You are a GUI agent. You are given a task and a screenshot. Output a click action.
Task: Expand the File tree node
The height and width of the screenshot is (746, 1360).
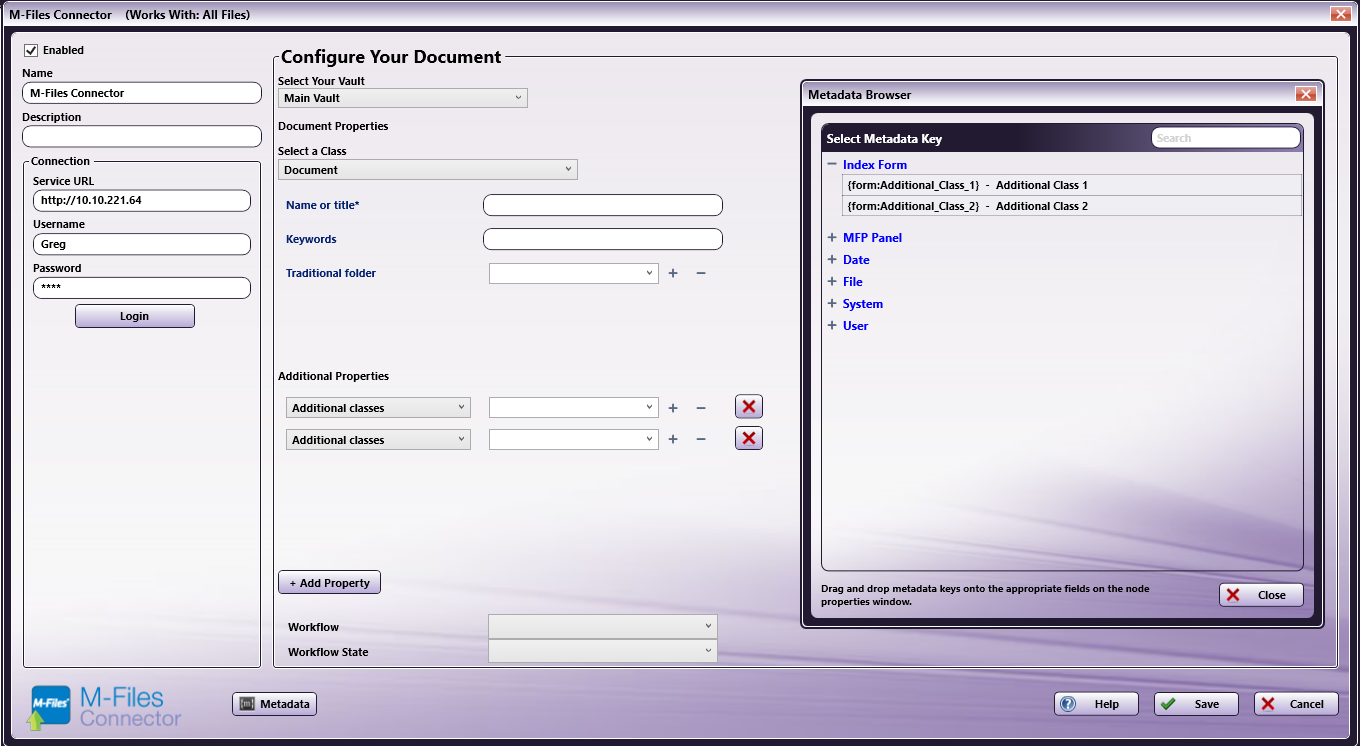(831, 282)
